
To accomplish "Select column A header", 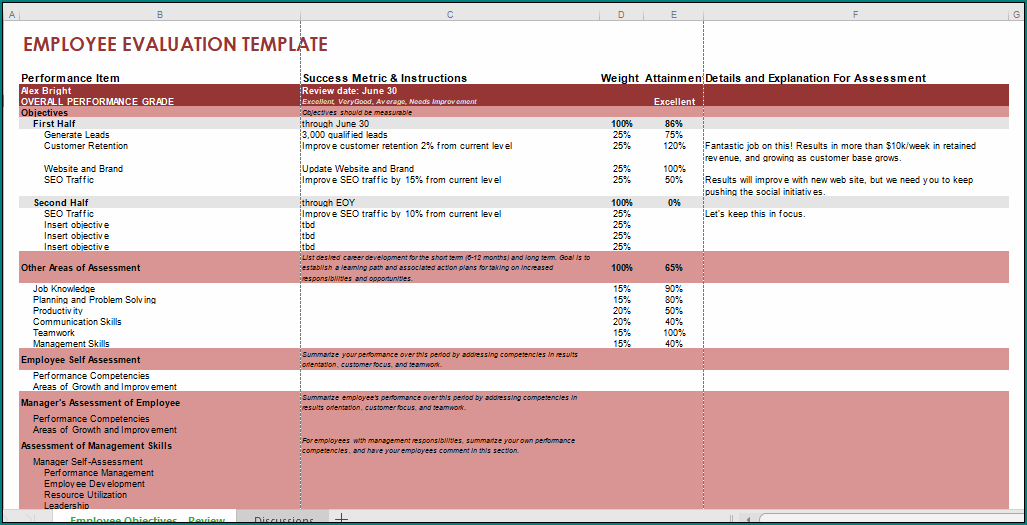I will click(x=12, y=14).
